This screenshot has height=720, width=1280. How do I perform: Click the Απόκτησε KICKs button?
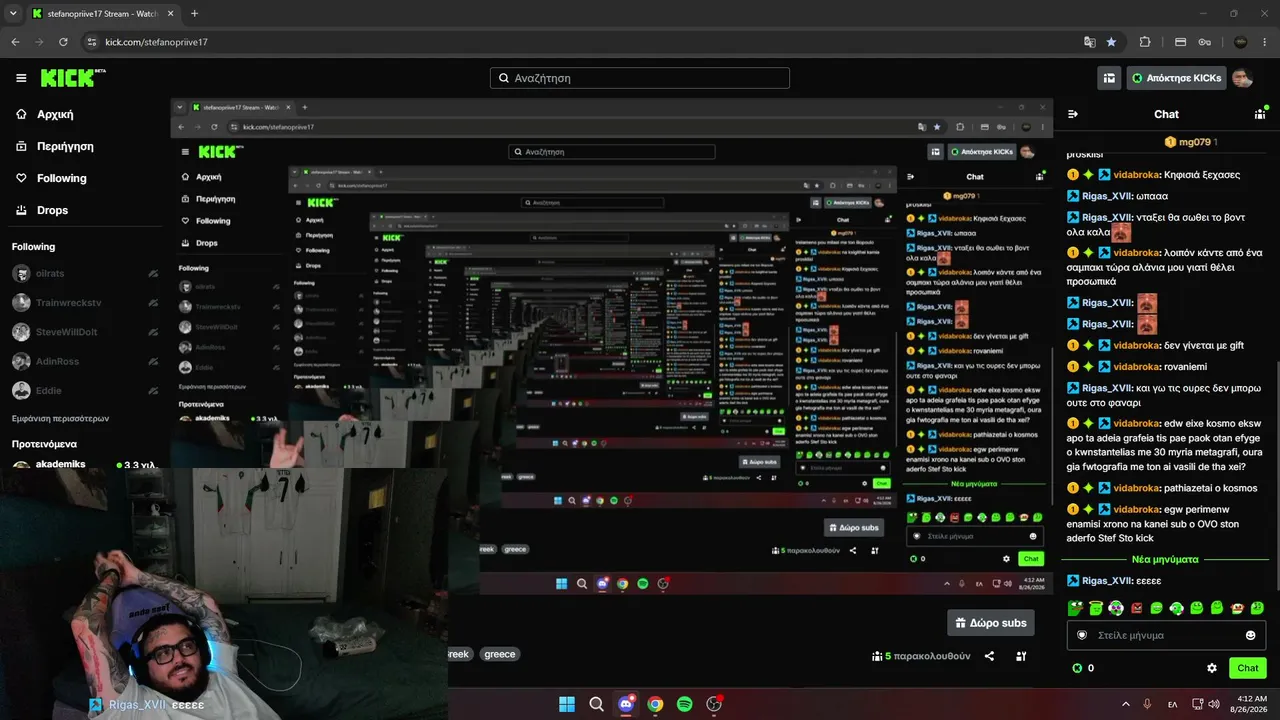[x=1176, y=78]
